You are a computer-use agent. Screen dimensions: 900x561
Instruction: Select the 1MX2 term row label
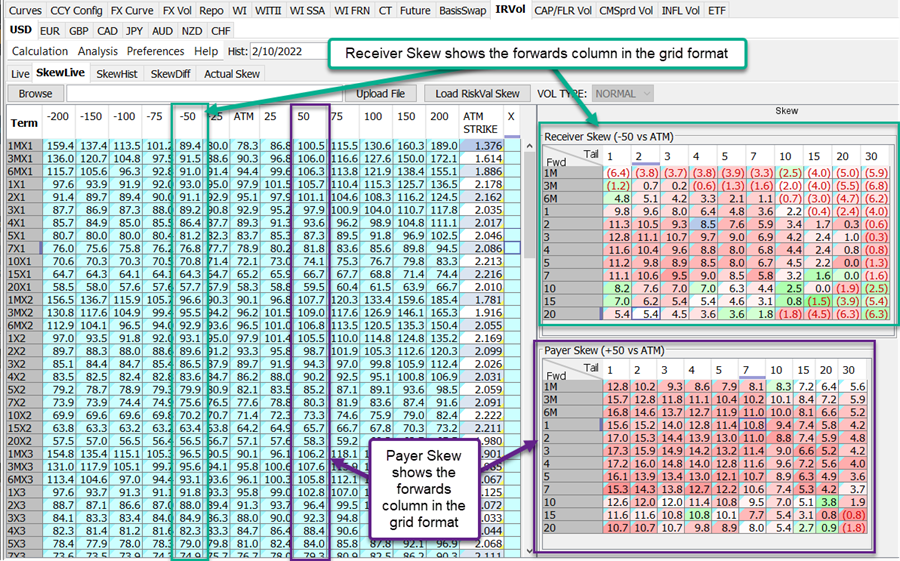(x=25, y=300)
